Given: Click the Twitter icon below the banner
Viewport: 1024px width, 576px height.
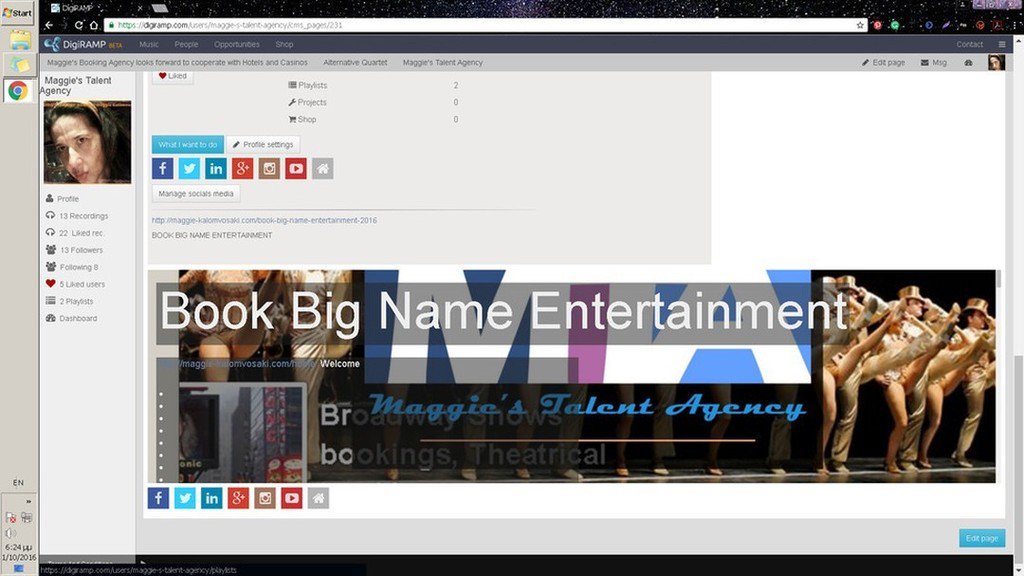Looking at the screenshot, I should point(185,498).
